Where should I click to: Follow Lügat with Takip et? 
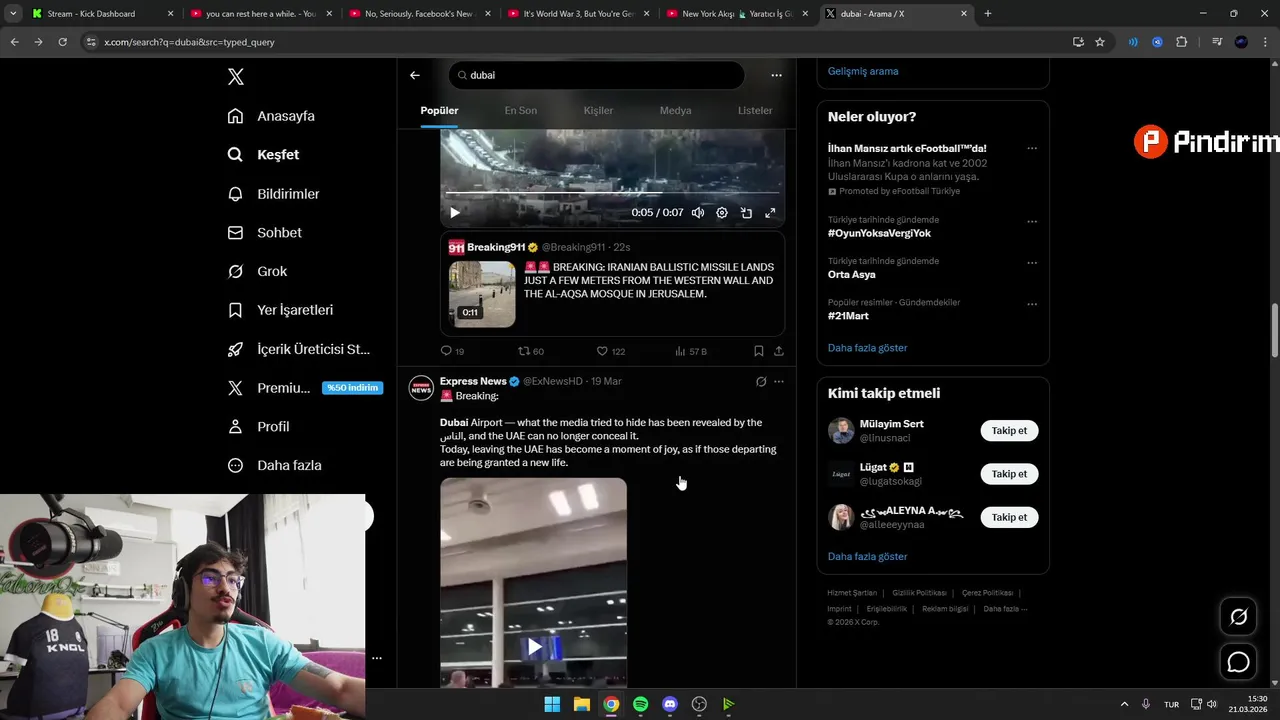(x=1009, y=474)
